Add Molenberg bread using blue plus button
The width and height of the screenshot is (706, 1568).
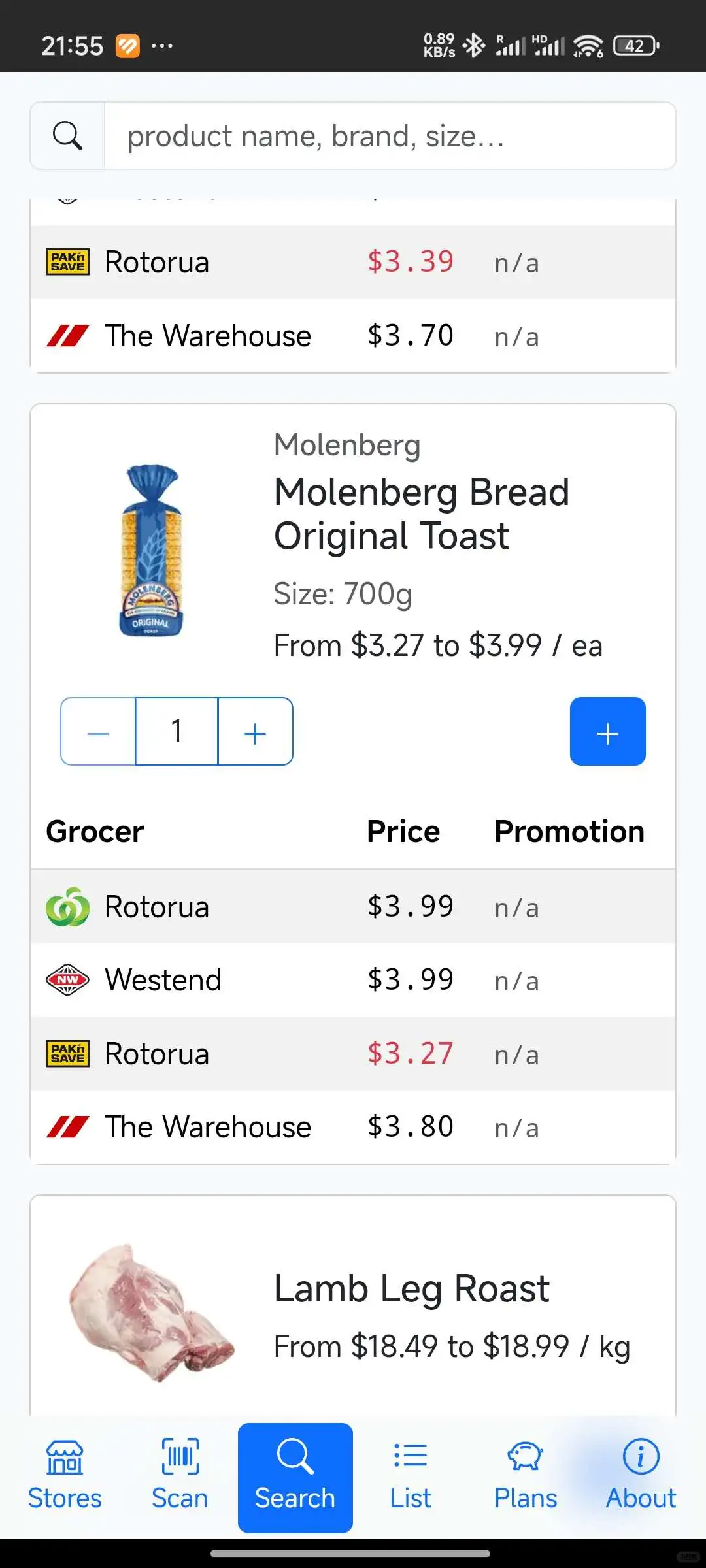tap(607, 732)
